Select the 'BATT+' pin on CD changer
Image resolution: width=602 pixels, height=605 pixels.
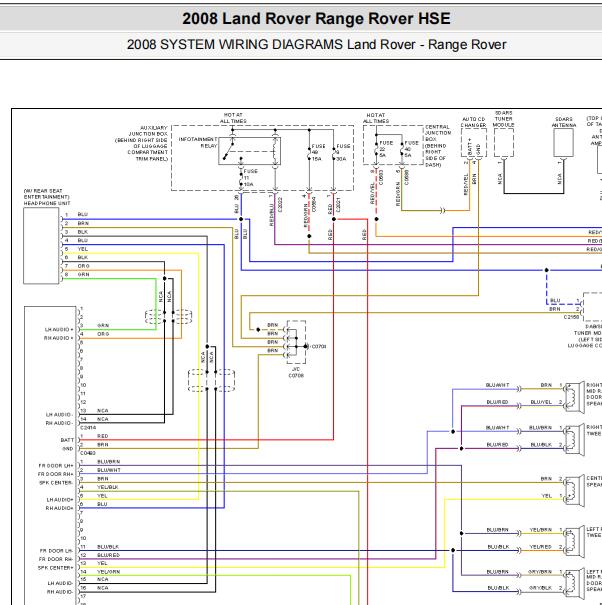(470, 147)
